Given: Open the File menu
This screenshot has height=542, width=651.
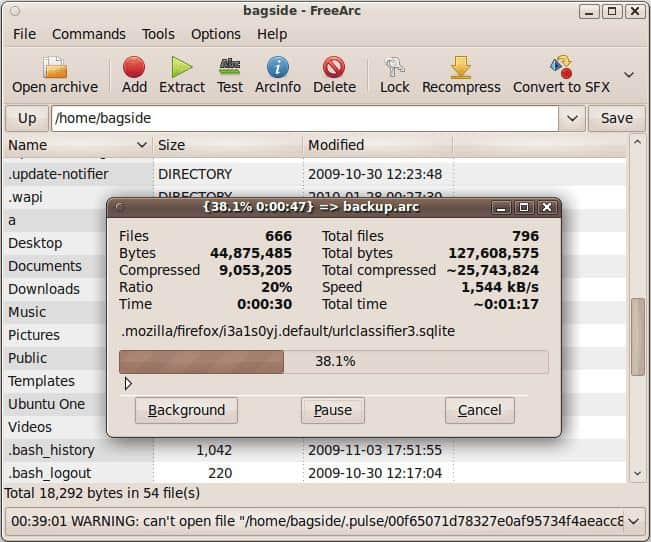Looking at the screenshot, I should click(24, 34).
